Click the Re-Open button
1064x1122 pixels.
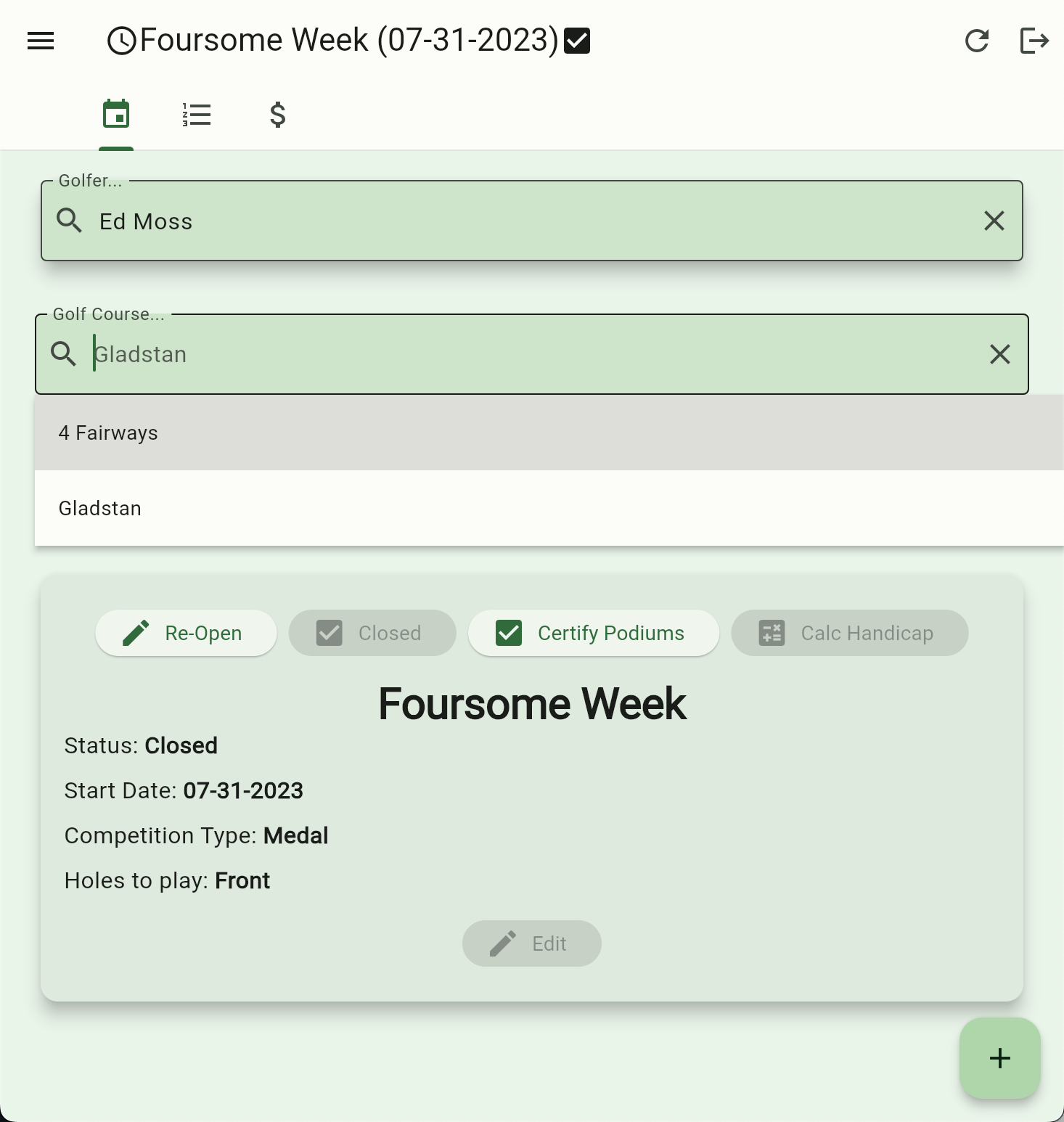pos(186,633)
